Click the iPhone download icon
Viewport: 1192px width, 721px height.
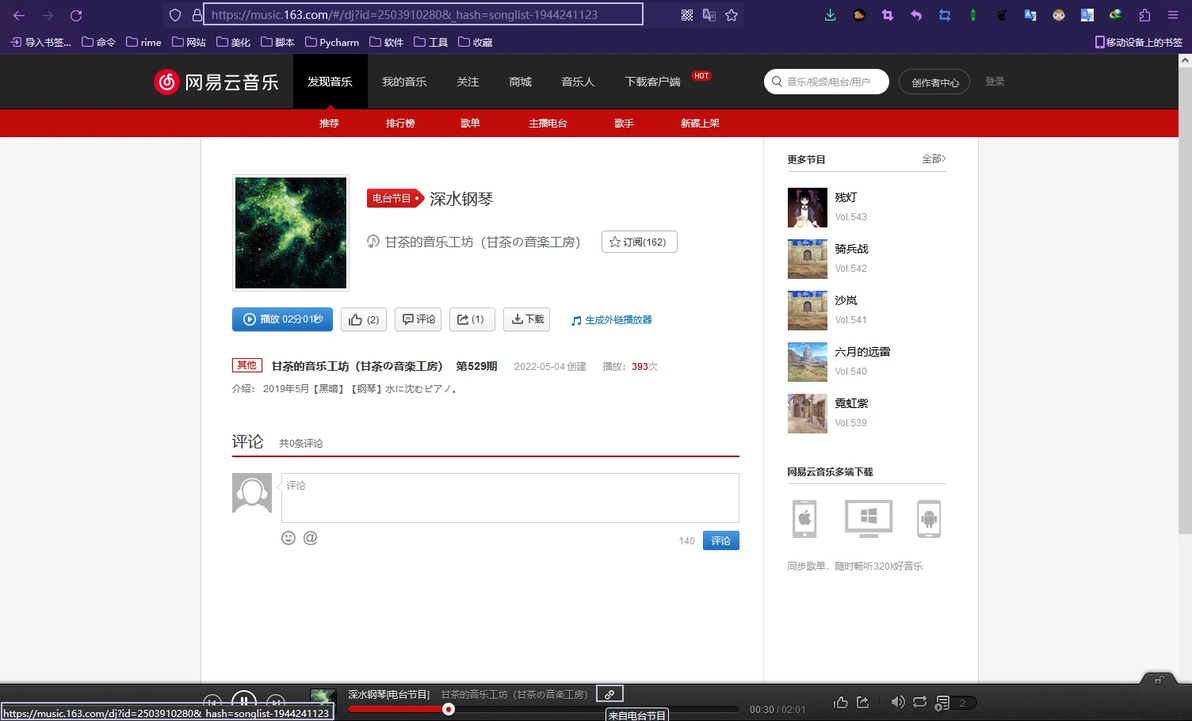coord(804,519)
